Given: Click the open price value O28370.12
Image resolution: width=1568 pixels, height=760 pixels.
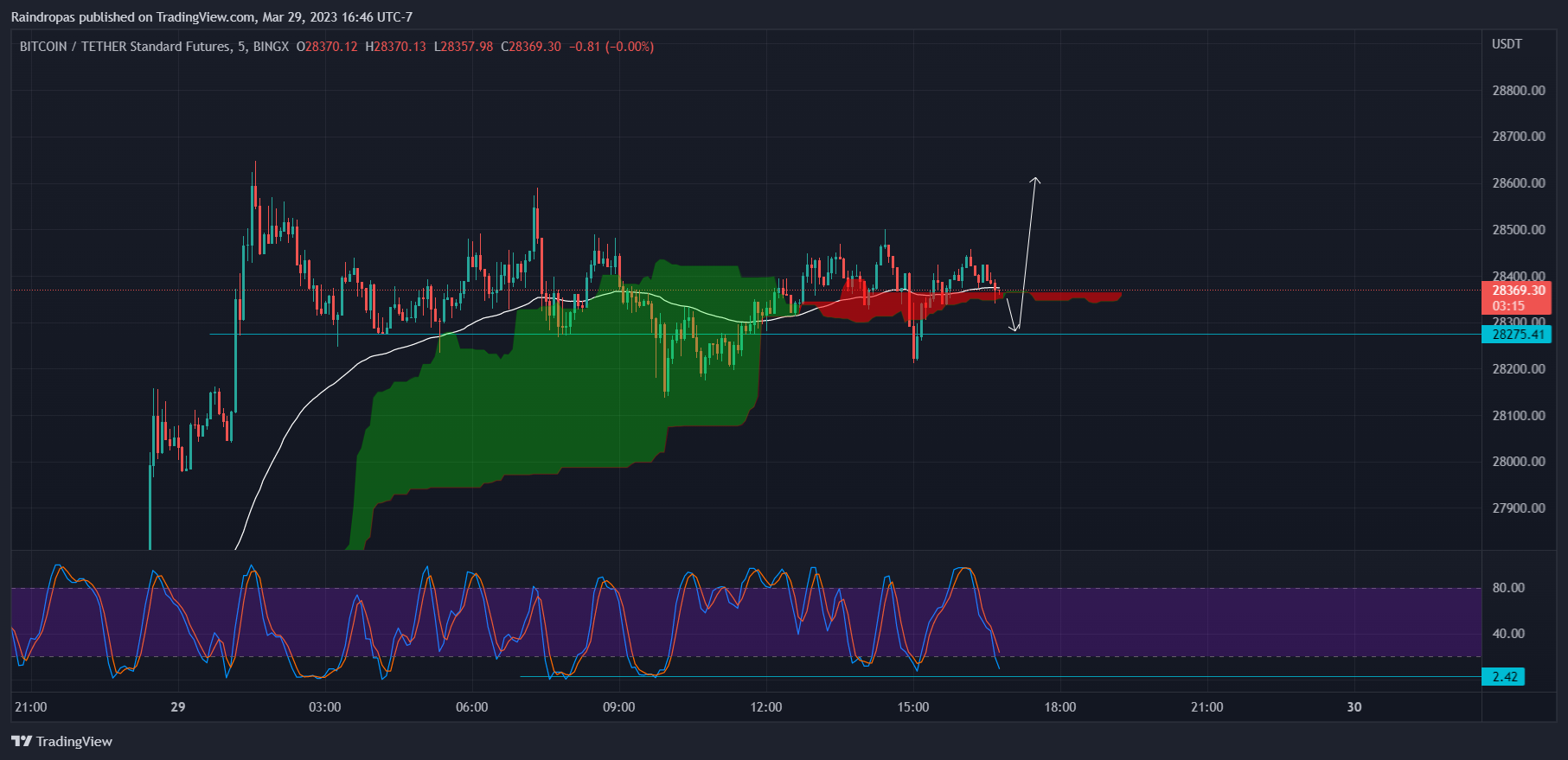Looking at the screenshot, I should (x=327, y=47).
